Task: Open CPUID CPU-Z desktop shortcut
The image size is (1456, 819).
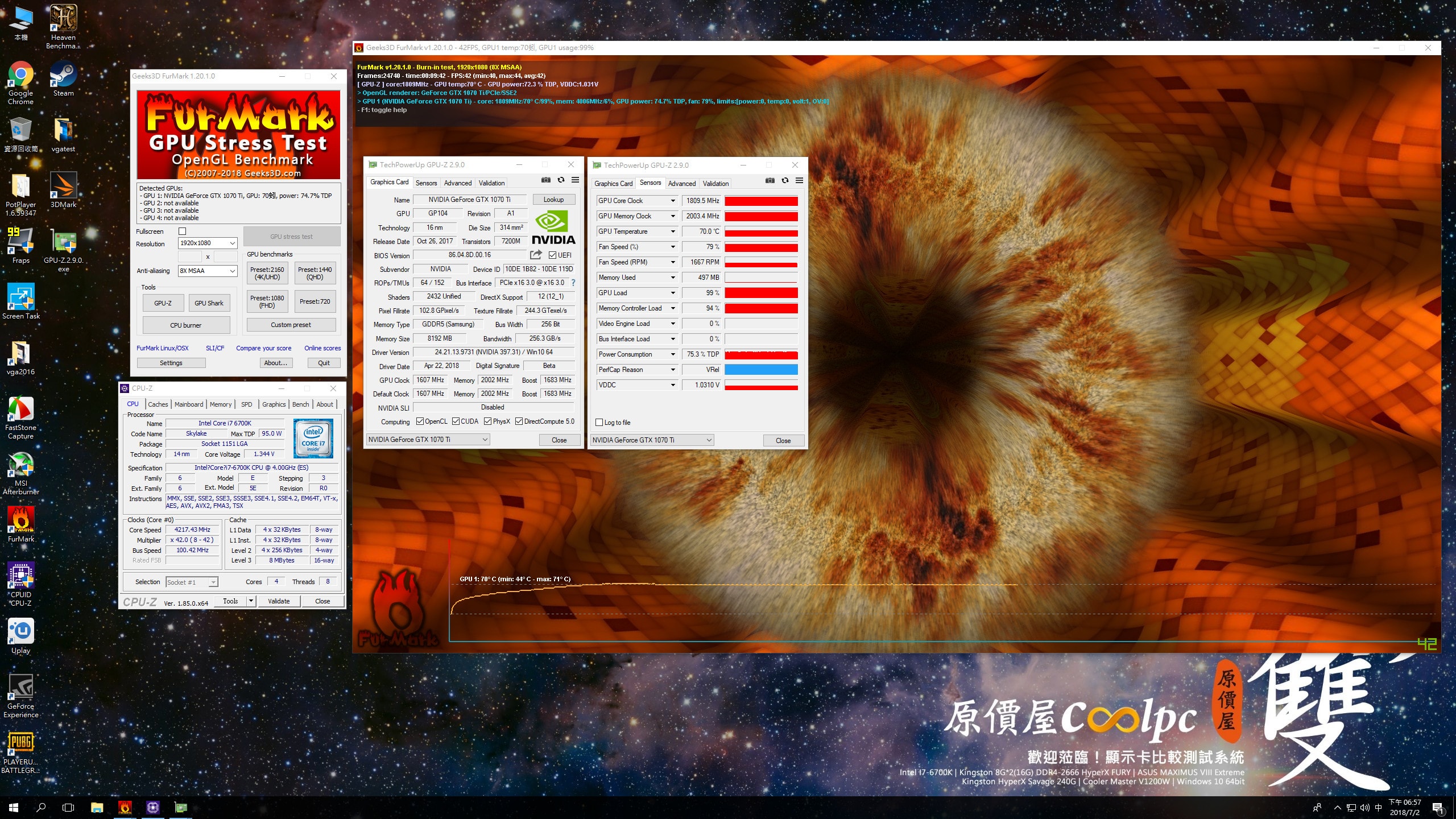Action: (x=20, y=584)
